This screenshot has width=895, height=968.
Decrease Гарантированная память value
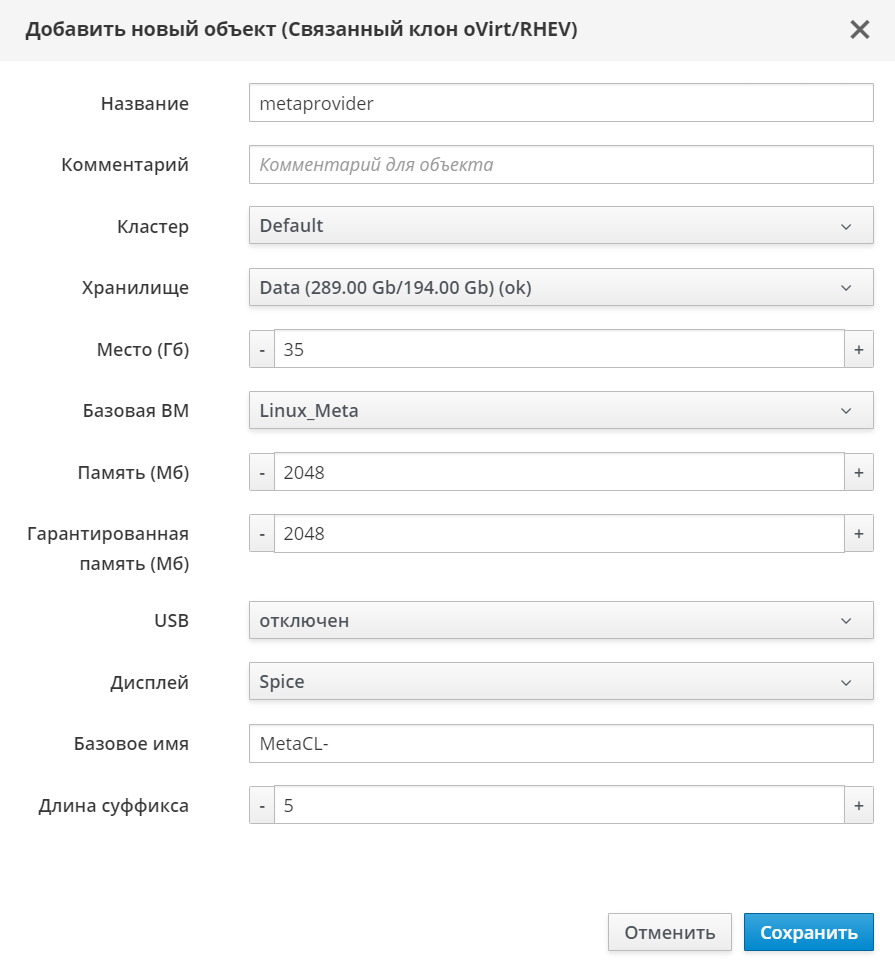tap(262, 534)
